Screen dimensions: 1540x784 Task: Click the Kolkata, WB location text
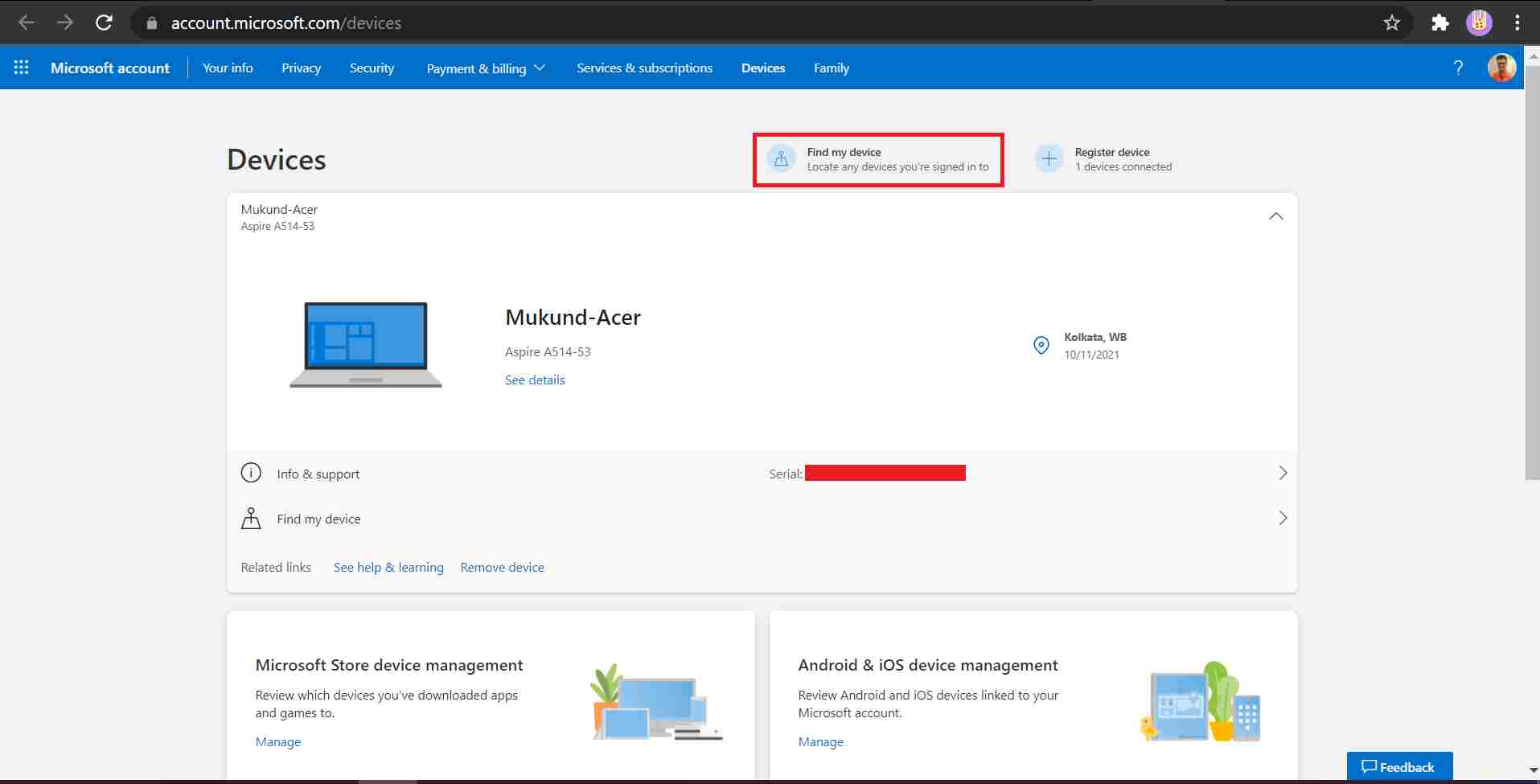click(x=1095, y=337)
